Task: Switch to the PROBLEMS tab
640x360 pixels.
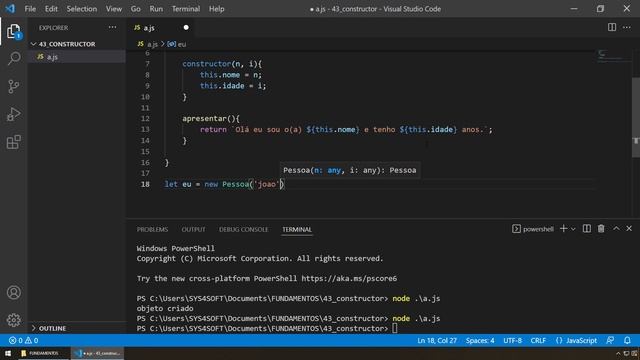Action: pos(152,229)
